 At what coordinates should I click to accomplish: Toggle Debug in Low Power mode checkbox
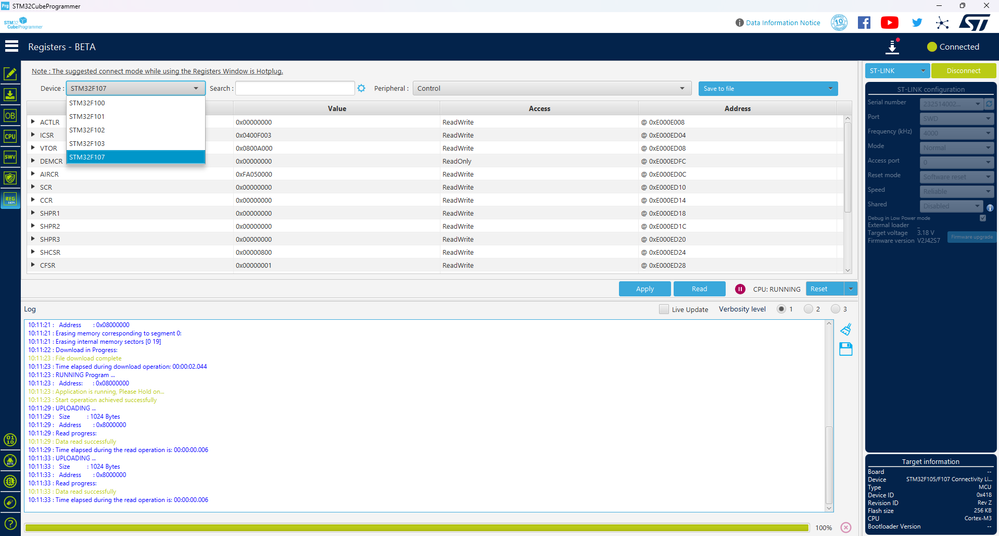[x=982, y=218]
